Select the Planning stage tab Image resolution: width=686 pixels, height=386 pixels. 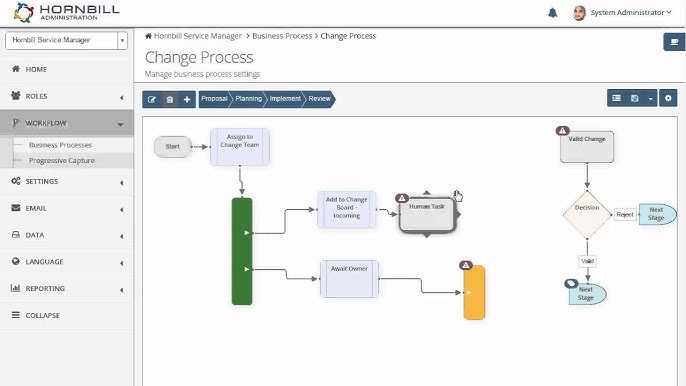click(248, 99)
